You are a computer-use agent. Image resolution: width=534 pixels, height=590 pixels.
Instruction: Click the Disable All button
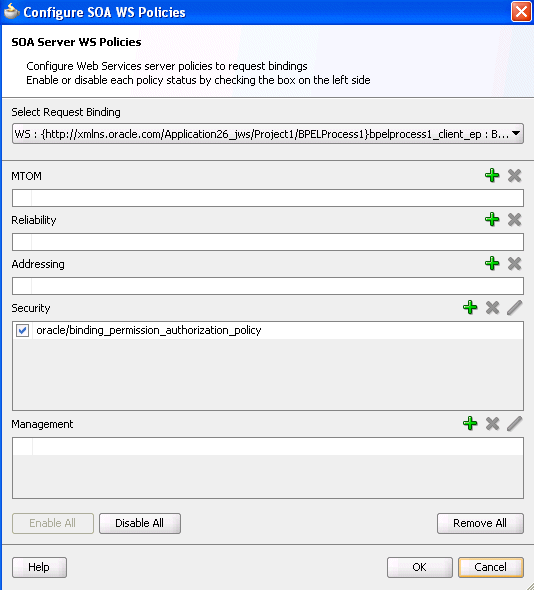point(140,523)
